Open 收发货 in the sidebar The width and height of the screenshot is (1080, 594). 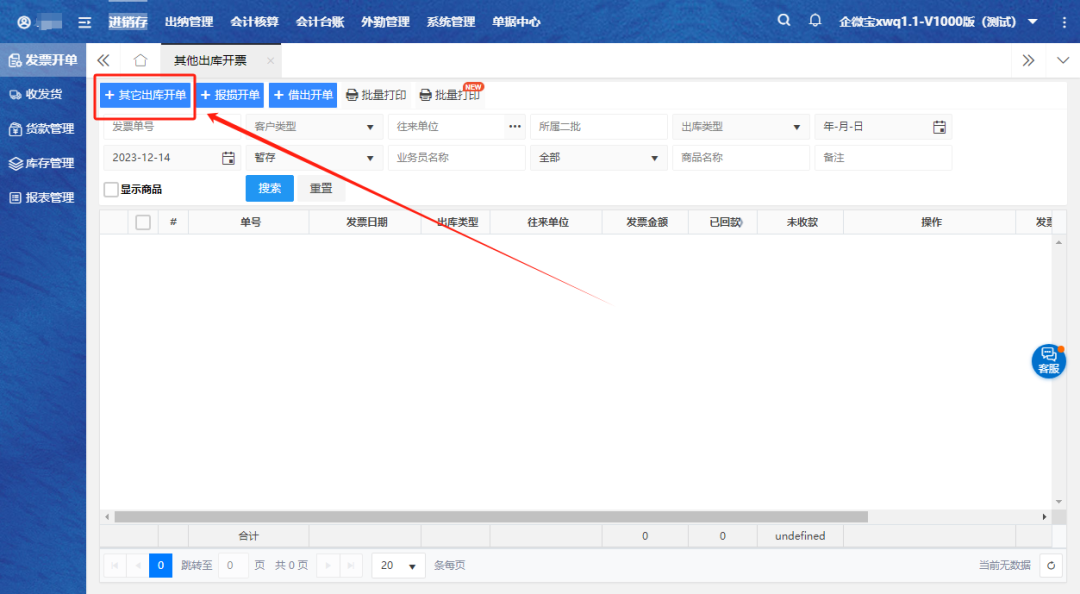pos(43,94)
